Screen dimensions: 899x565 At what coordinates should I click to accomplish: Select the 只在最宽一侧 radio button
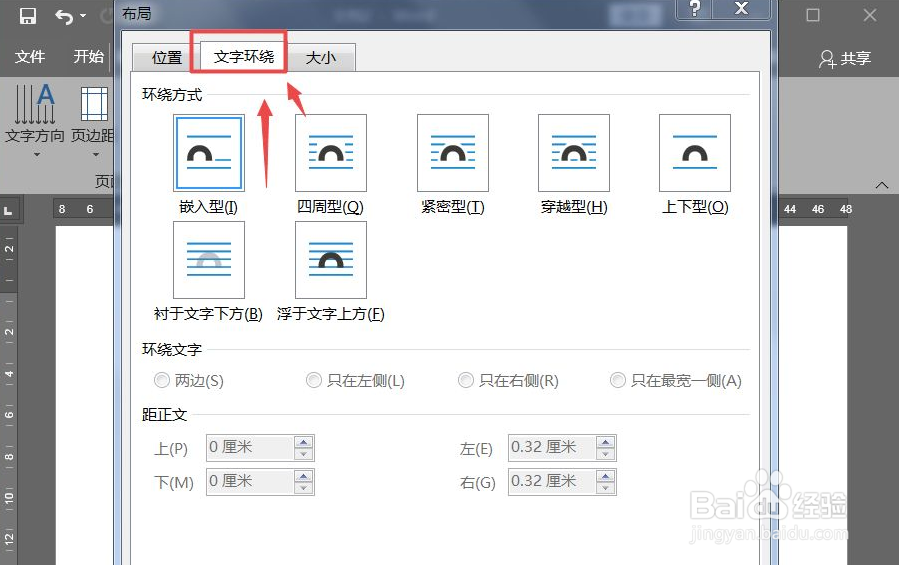pos(617,380)
